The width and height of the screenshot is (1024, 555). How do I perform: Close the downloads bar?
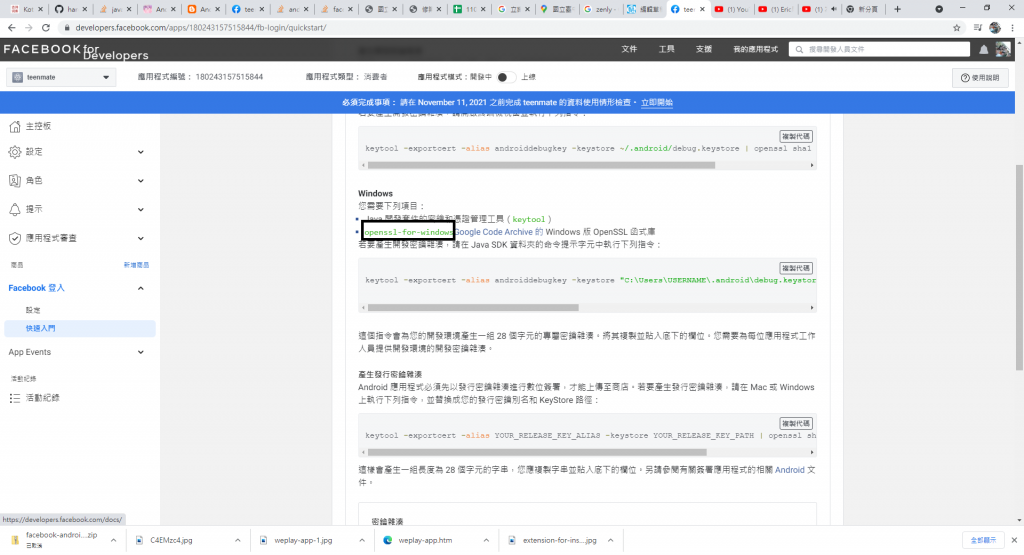[1014, 540]
